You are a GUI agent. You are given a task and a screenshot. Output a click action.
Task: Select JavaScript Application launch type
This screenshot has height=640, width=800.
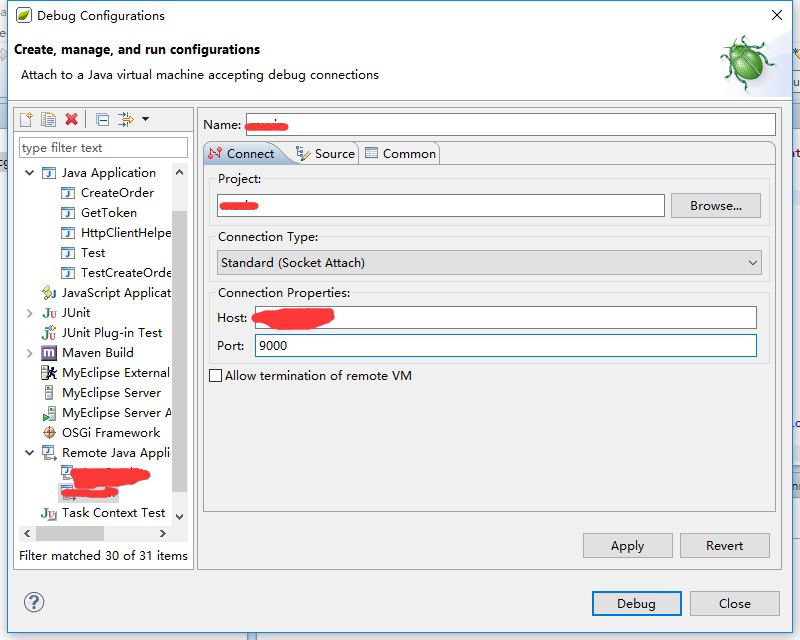click(116, 292)
